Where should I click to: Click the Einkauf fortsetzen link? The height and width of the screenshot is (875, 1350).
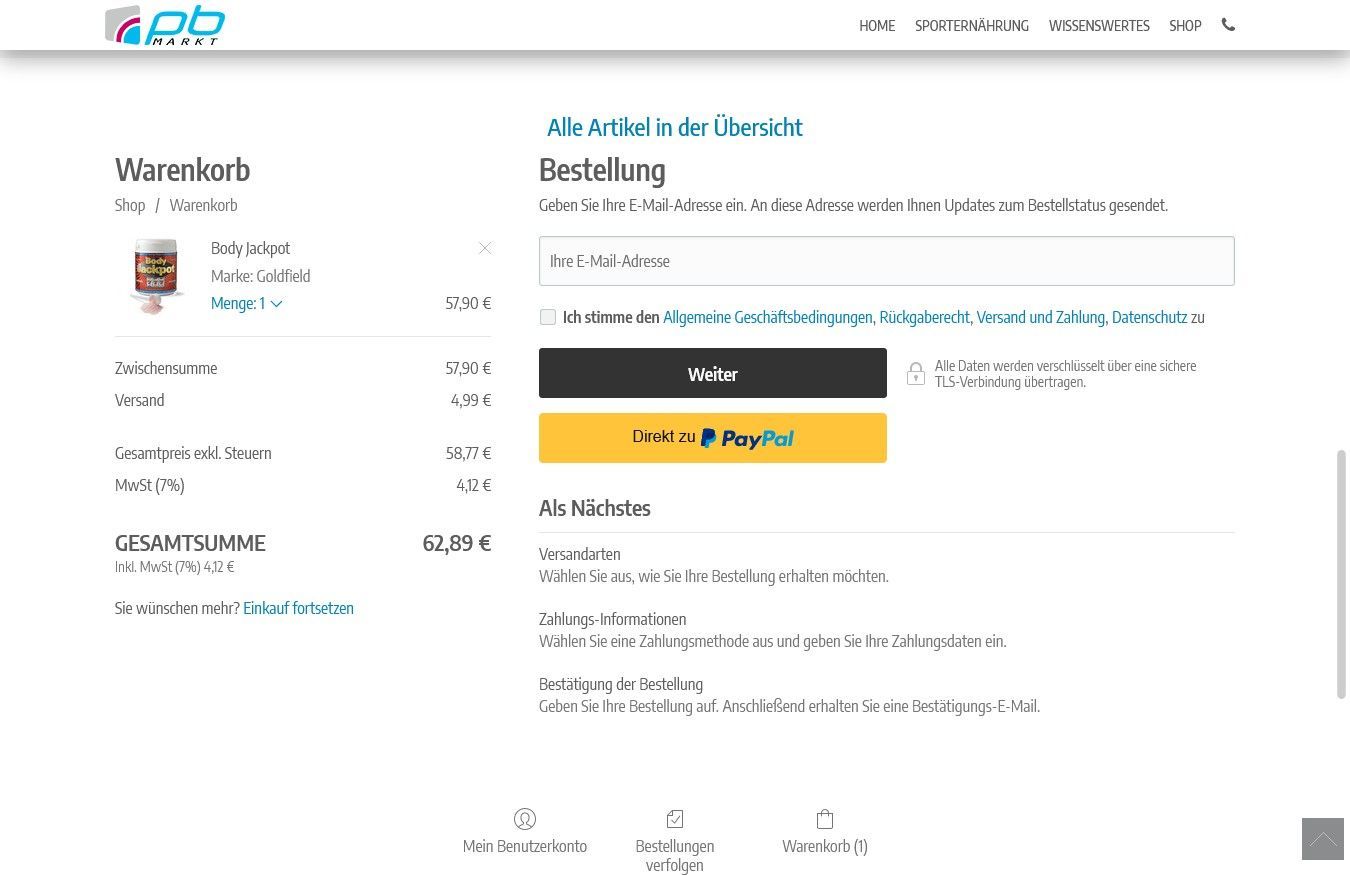point(298,608)
